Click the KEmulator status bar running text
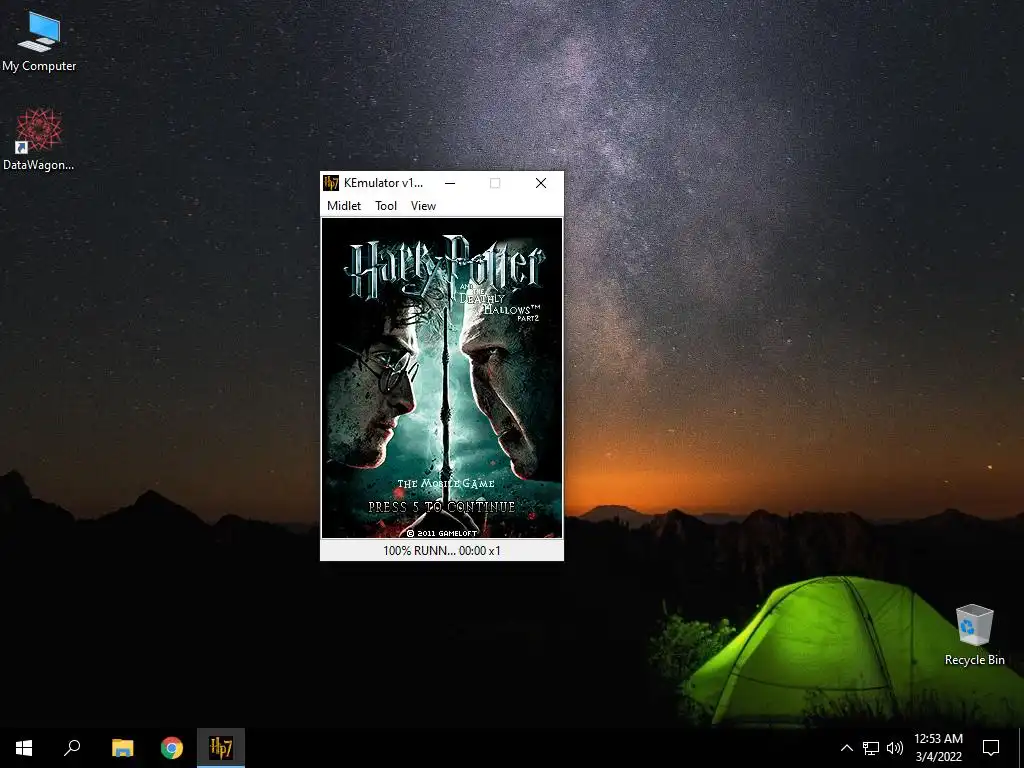The width and height of the screenshot is (1024, 768). 442,551
